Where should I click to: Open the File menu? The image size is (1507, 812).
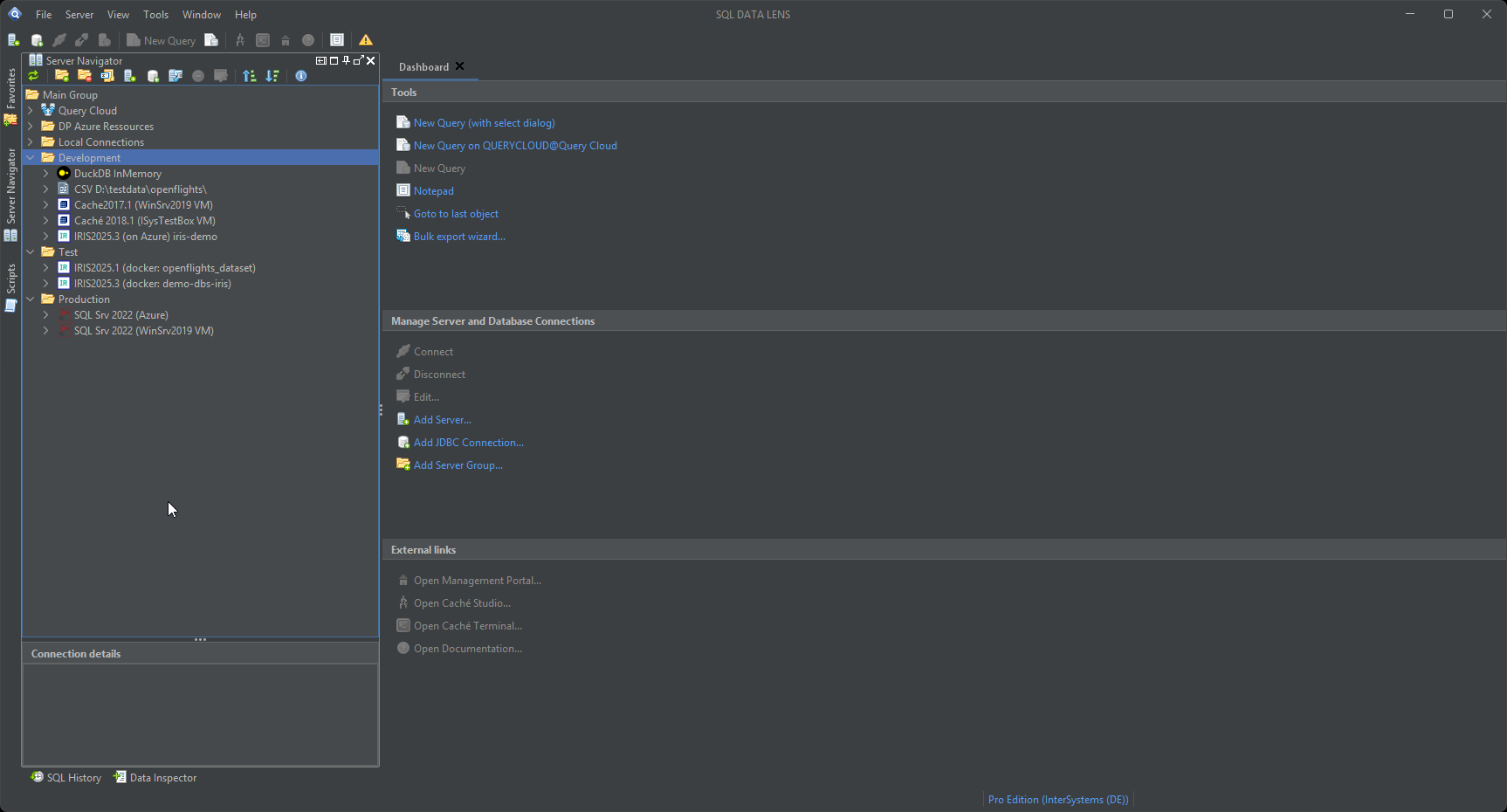point(44,15)
